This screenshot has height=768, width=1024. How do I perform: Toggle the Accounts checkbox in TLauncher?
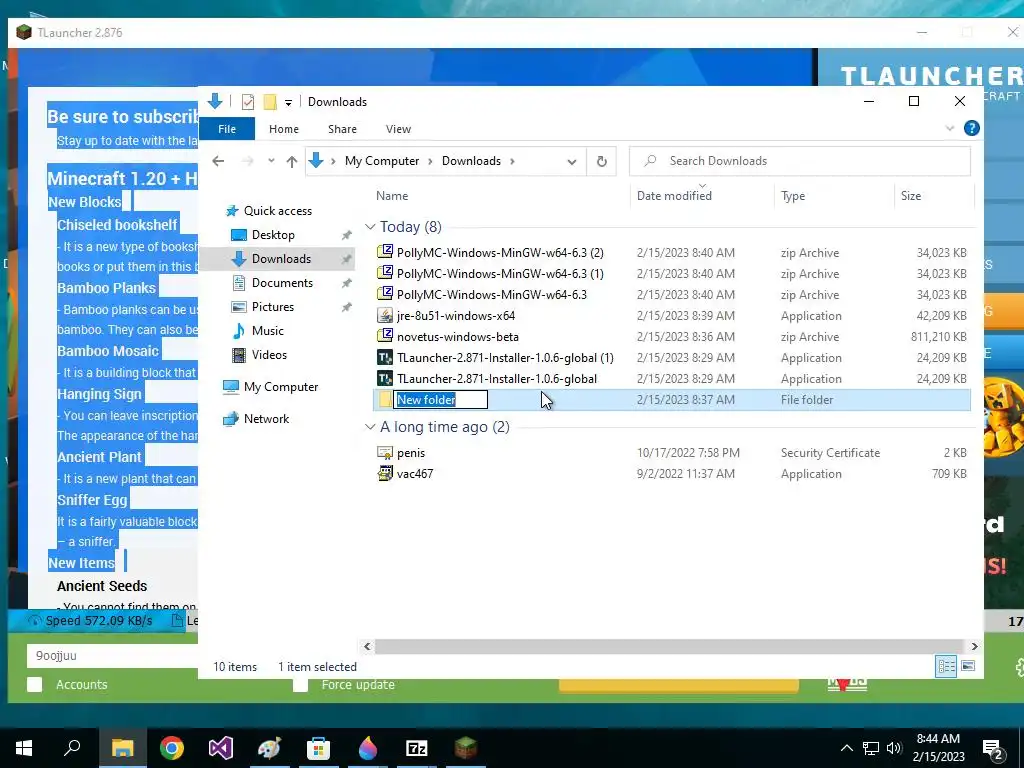(35, 684)
